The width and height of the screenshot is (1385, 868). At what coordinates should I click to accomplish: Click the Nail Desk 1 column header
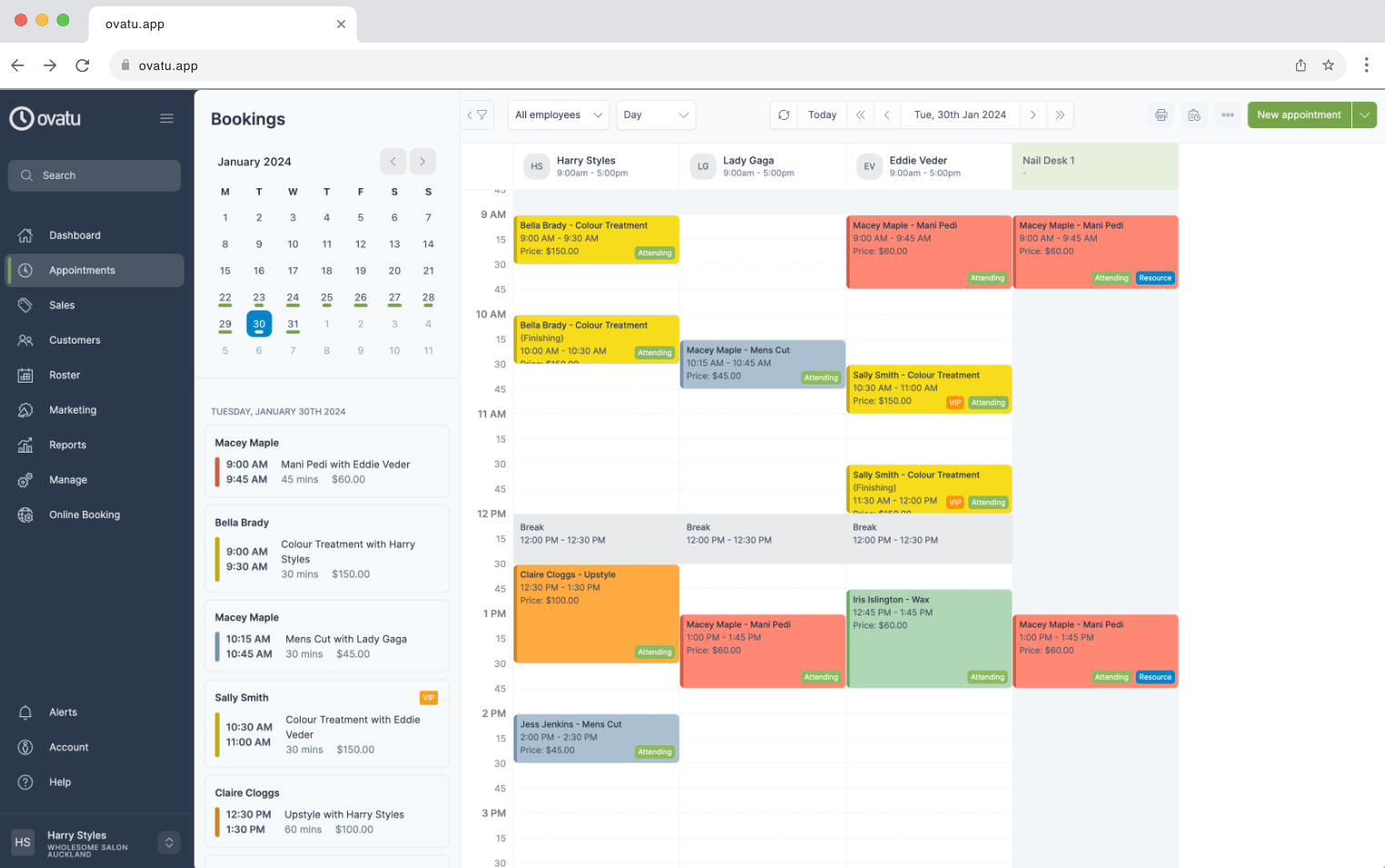[x=1095, y=166]
